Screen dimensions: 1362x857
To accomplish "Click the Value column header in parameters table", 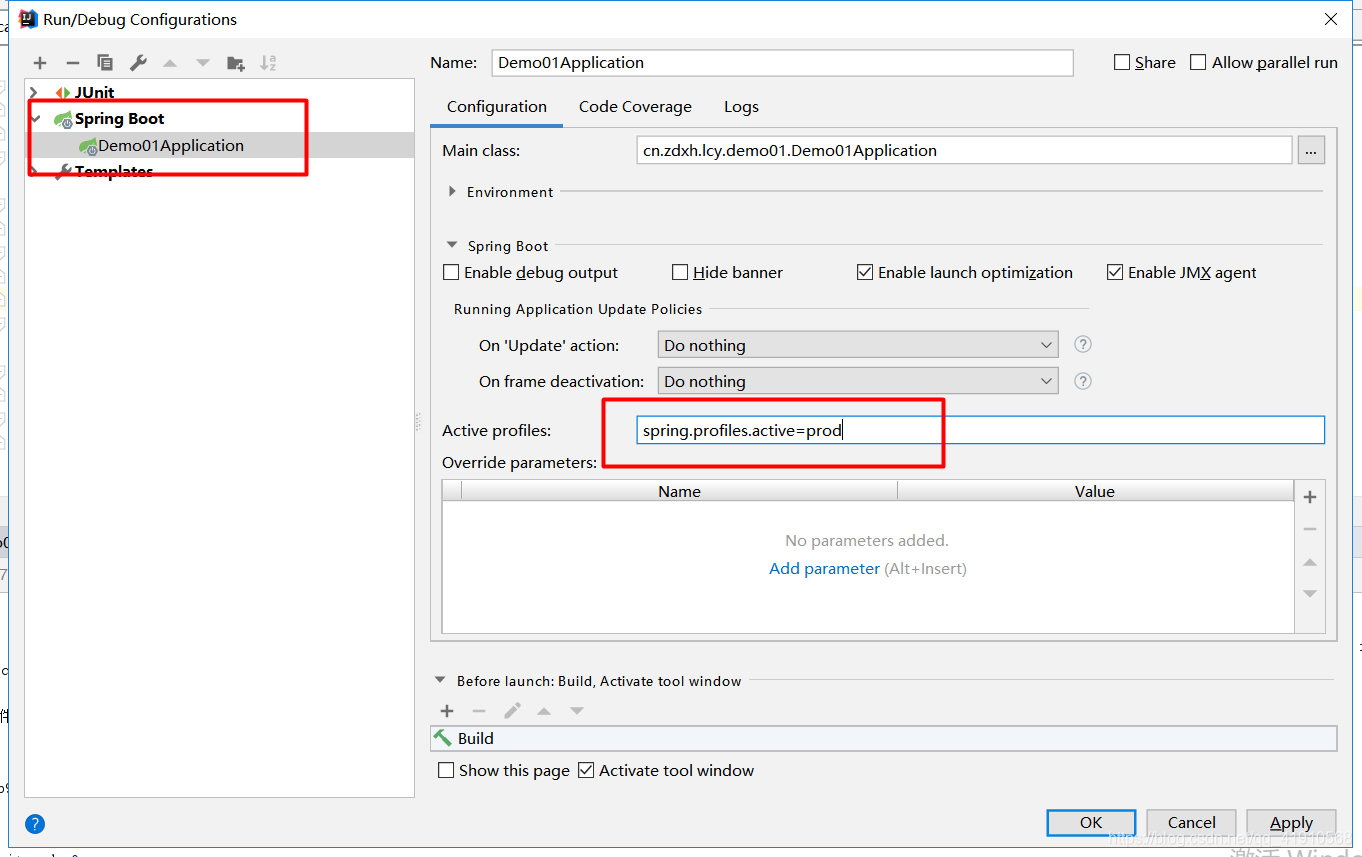I will (1095, 491).
